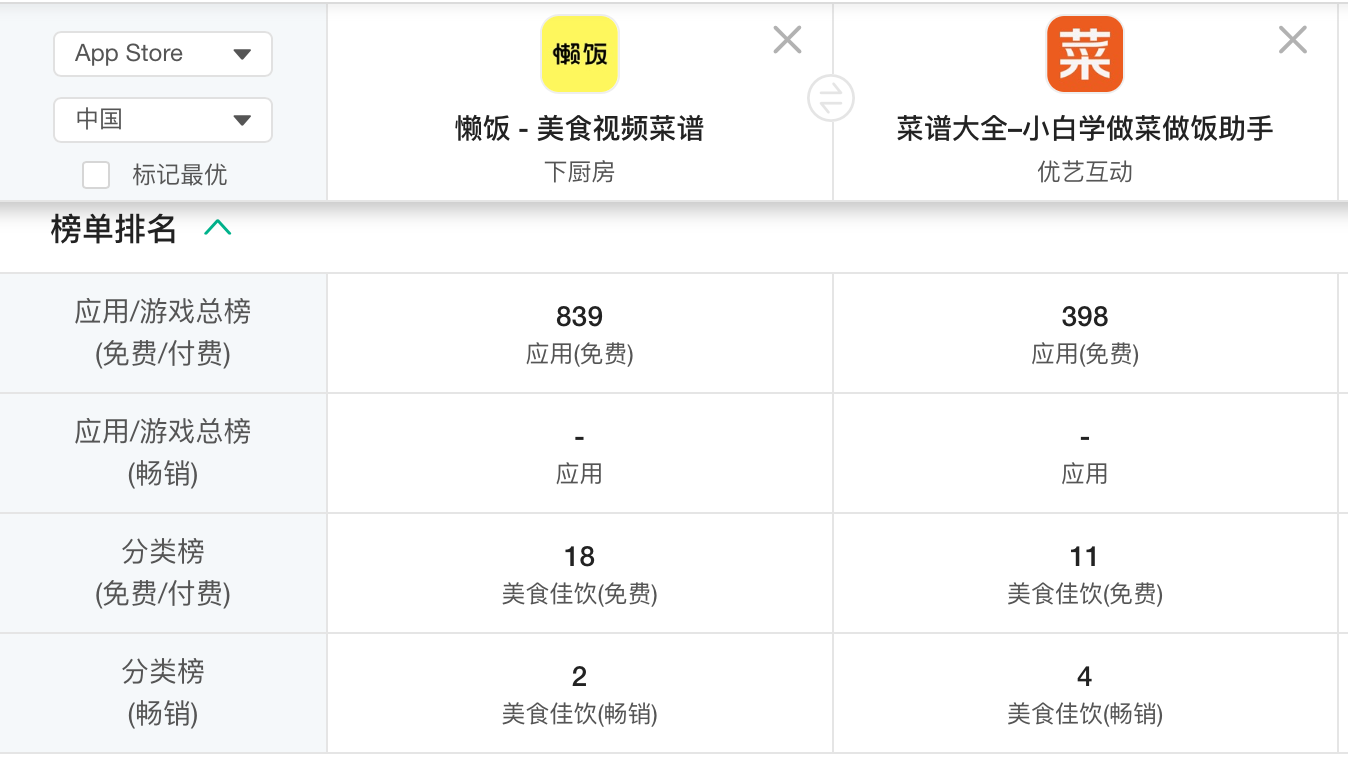Image resolution: width=1348 pixels, height=766 pixels.
Task: Open the 菜谱大全–小白学做菜做饭助手 app link
Action: [x=1084, y=130]
